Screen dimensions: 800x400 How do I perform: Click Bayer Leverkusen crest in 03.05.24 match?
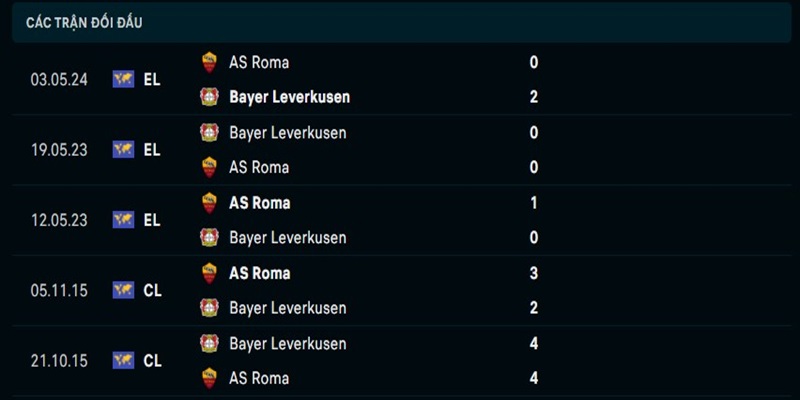click(x=209, y=97)
